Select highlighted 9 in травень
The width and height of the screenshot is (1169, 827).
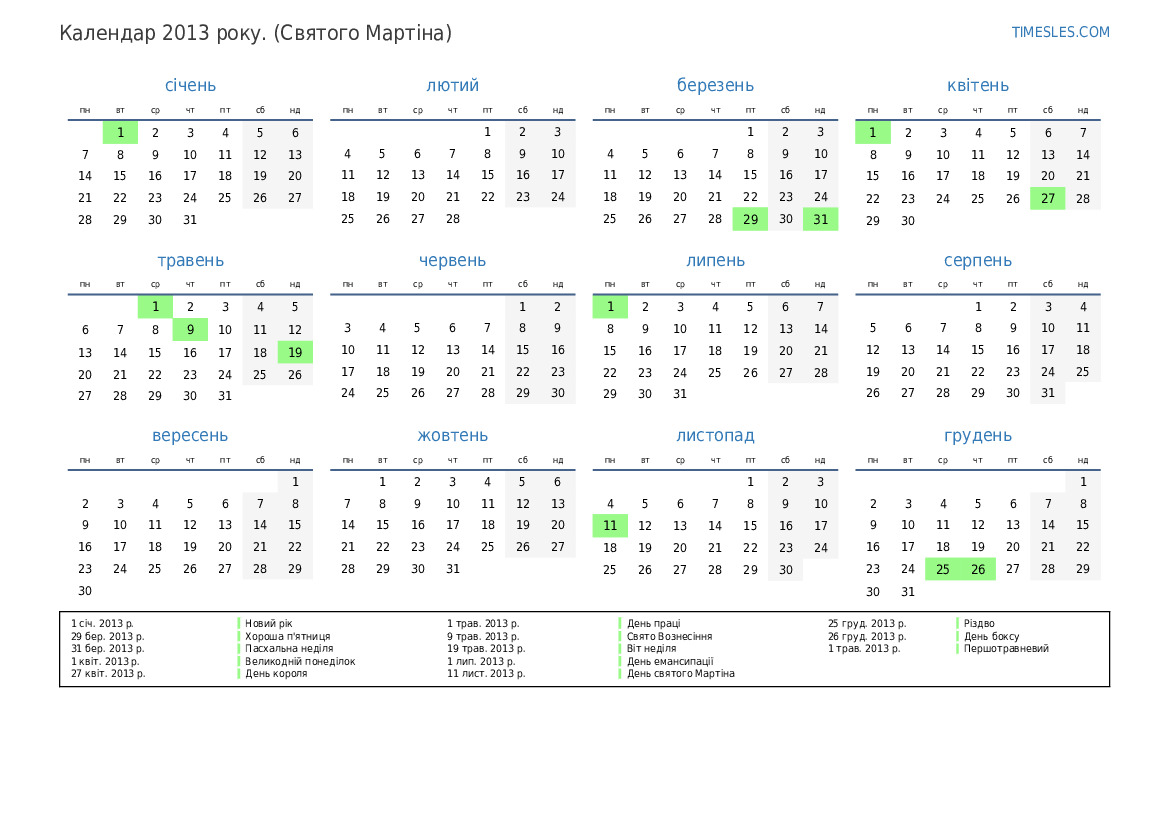pos(190,330)
